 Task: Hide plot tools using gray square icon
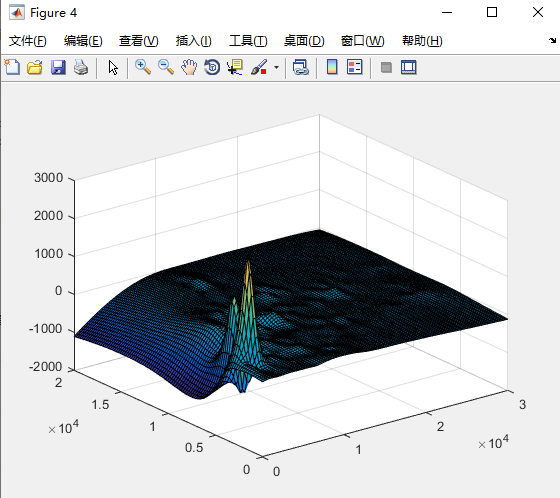pyautogui.click(x=386, y=67)
